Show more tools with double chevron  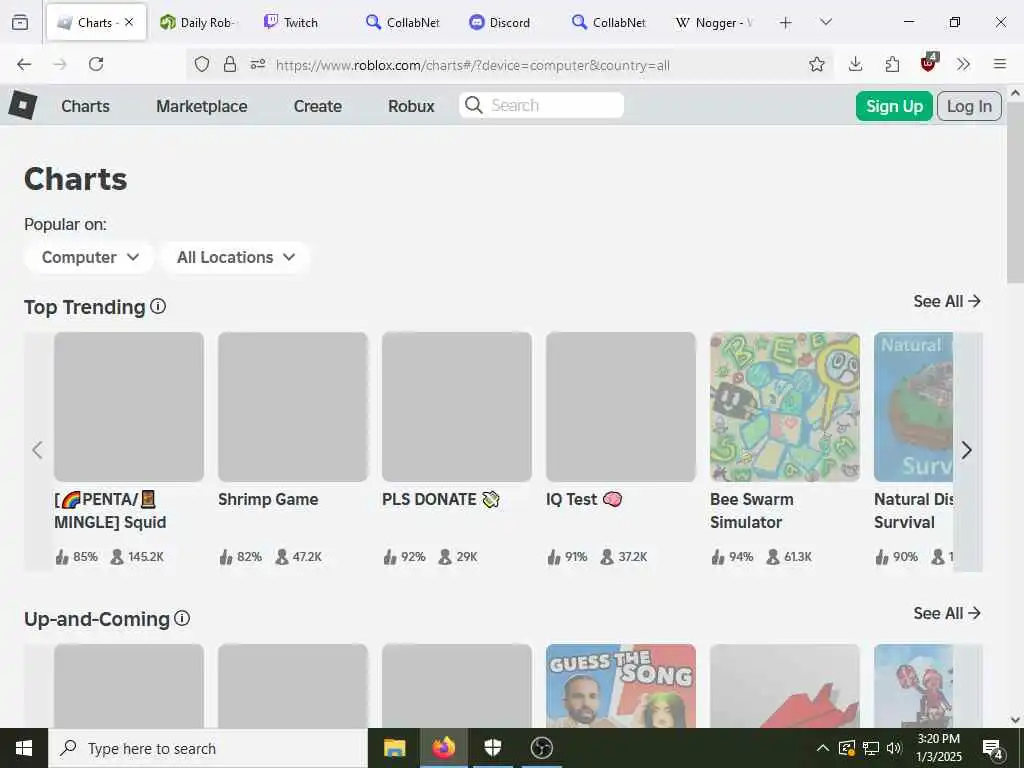963,64
